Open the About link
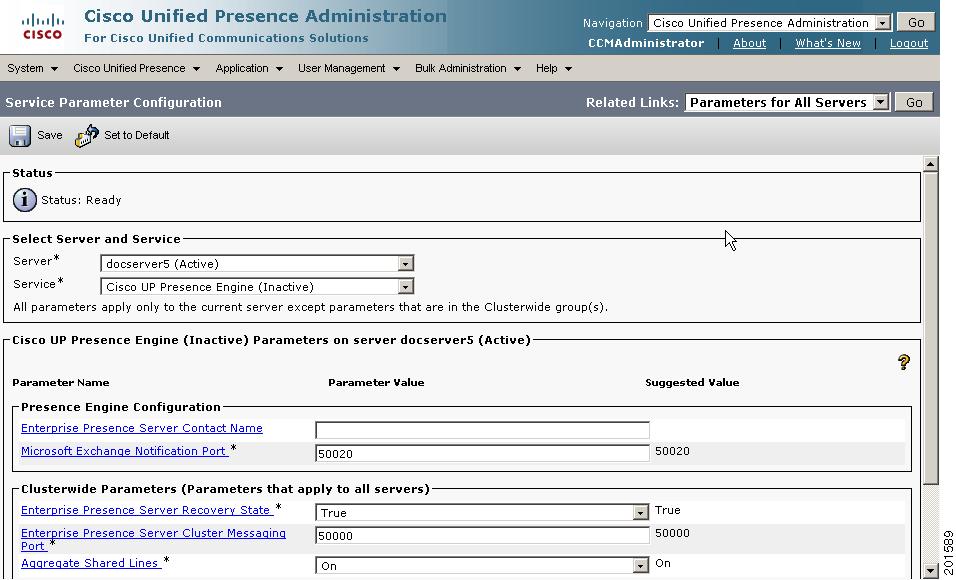This screenshot has height=580, width=956. (749, 43)
